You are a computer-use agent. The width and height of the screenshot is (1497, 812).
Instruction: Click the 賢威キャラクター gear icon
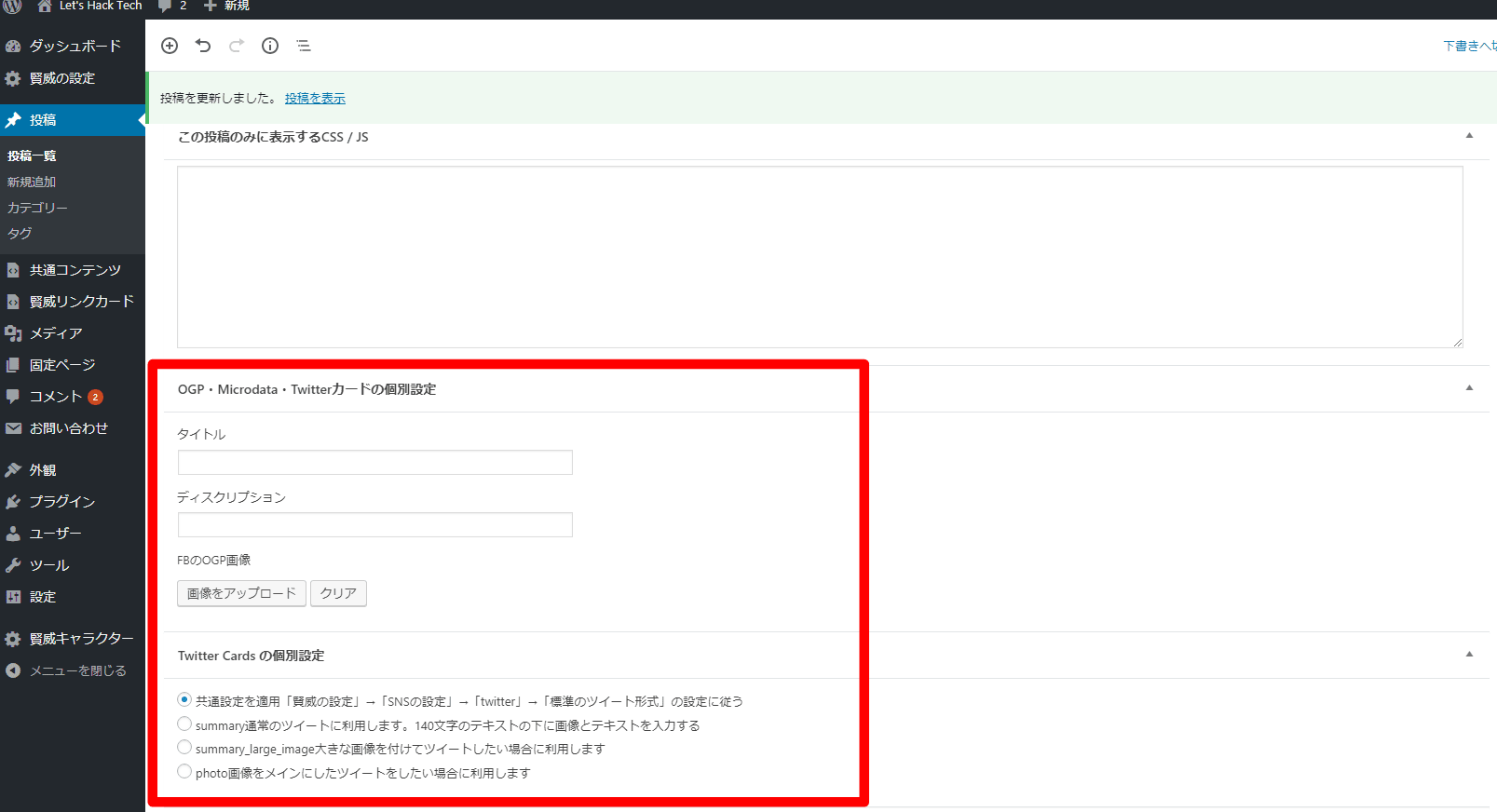pyautogui.click(x=13, y=639)
